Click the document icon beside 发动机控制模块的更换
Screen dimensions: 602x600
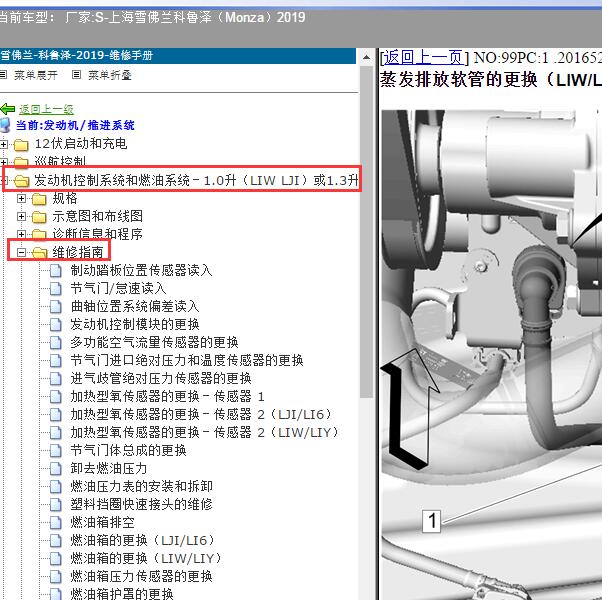pyautogui.click(x=56, y=325)
